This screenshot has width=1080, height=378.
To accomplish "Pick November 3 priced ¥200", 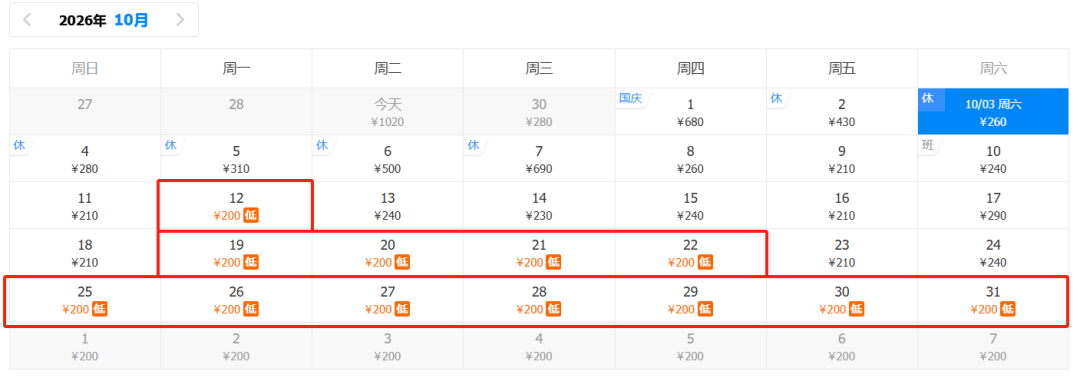I will click(x=388, y=346).
